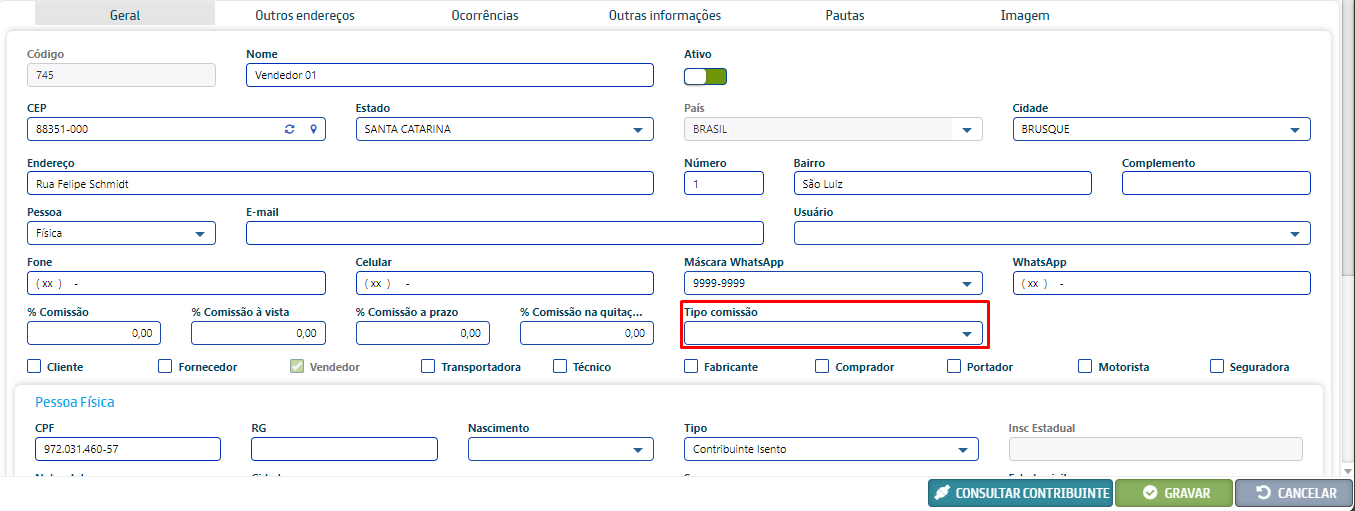This screenshot has height=511, width=1355.
Task: Click into the E-mail input field
Action: (x=504, y=233)
